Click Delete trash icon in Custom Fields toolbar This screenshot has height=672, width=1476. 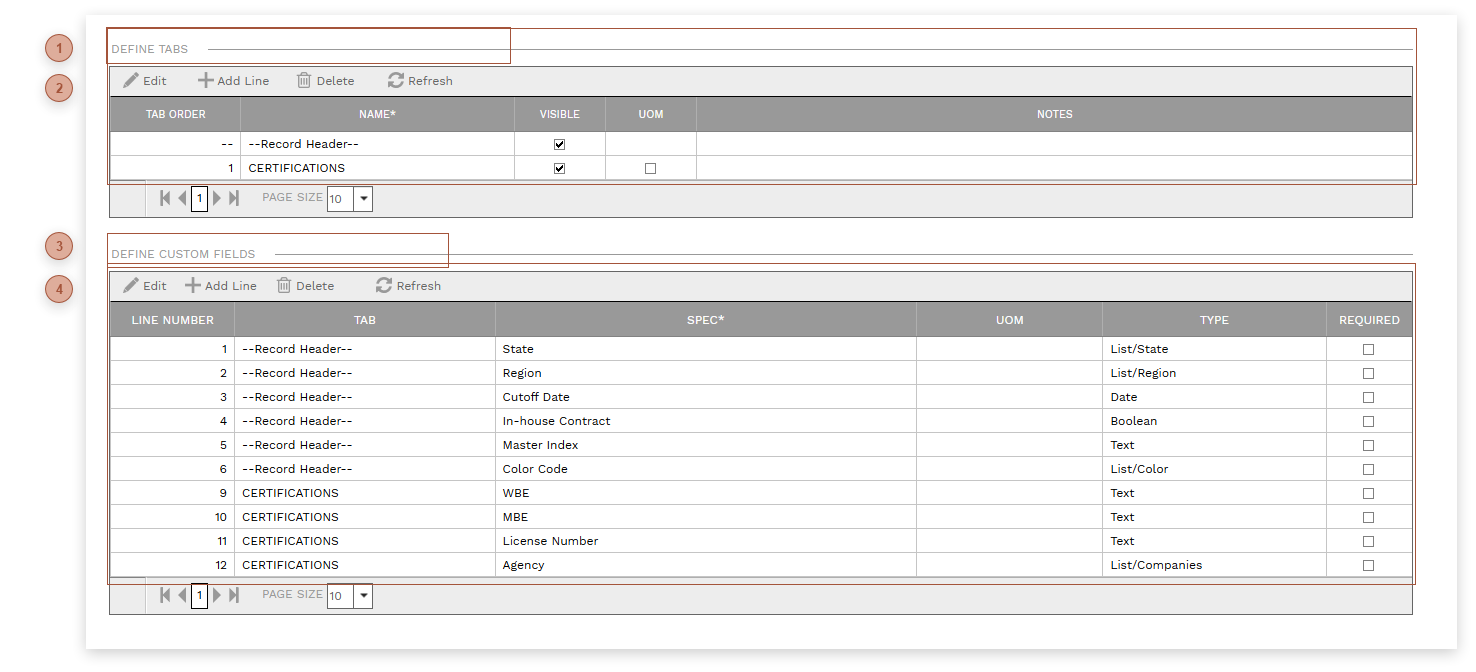284,286
